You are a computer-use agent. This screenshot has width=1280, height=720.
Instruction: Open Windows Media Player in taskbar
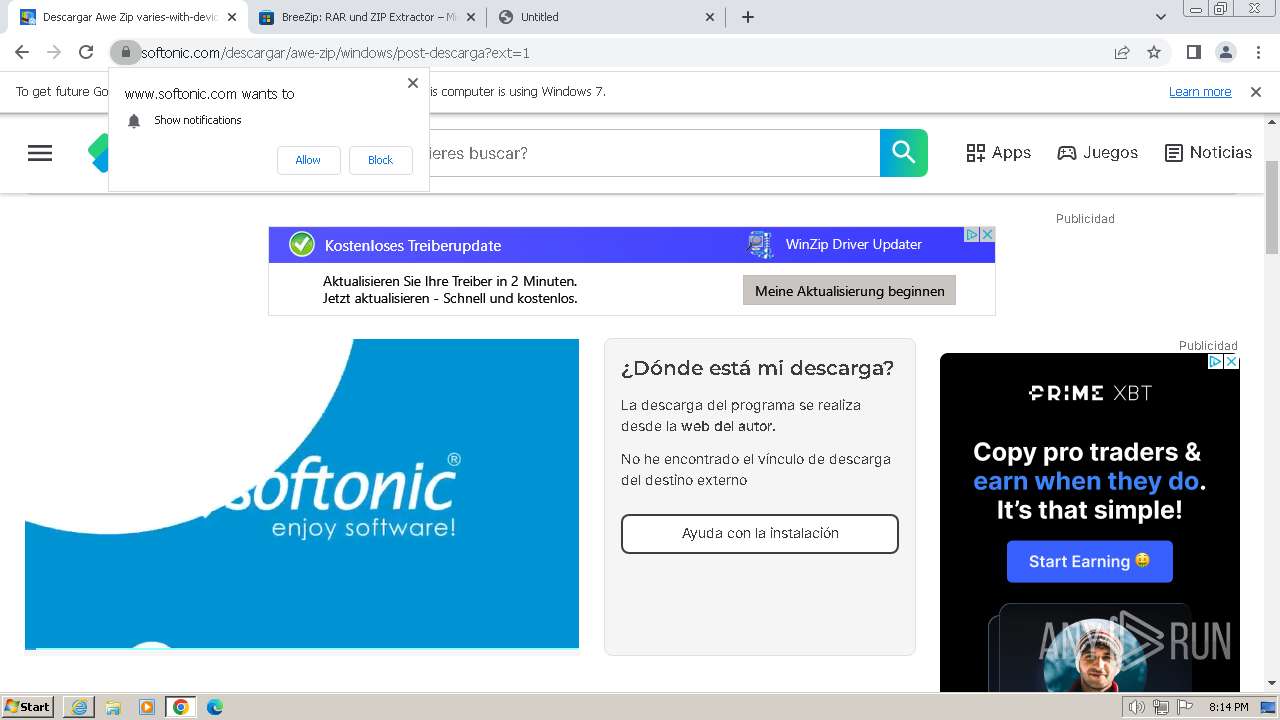click(x=147, y=707)
